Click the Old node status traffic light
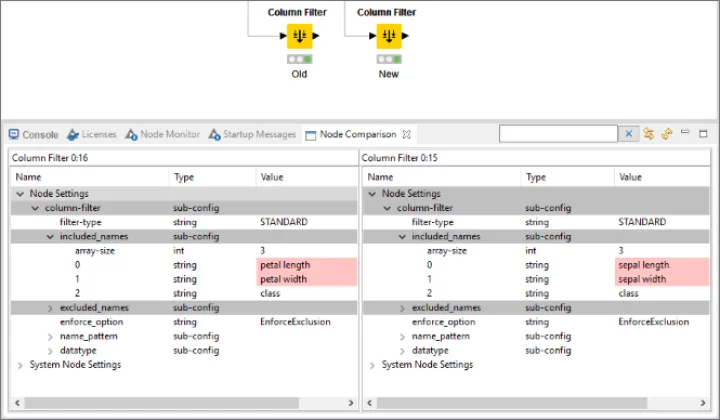This screenshot has width=720, height=420. click(x=299, y=60)
